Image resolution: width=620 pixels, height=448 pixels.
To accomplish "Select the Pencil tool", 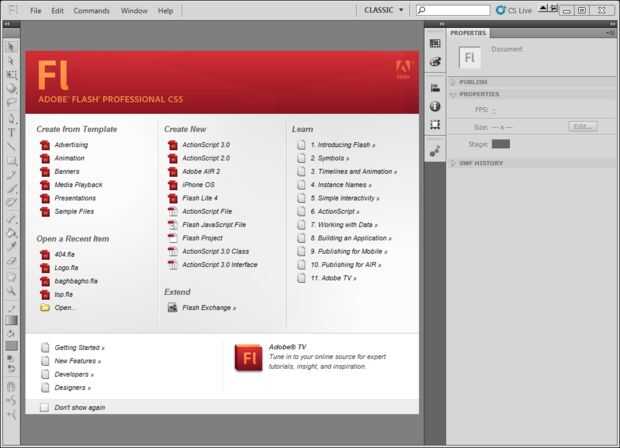I will tap(11, 175).
